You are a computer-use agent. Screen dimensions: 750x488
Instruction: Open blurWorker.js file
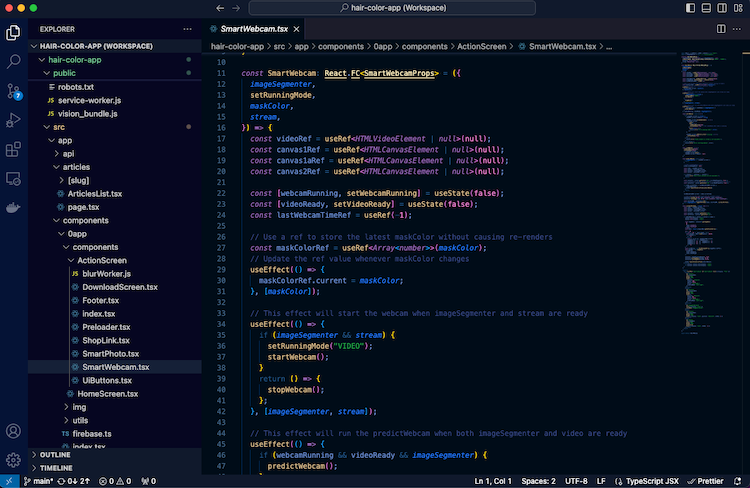point(115,274)
